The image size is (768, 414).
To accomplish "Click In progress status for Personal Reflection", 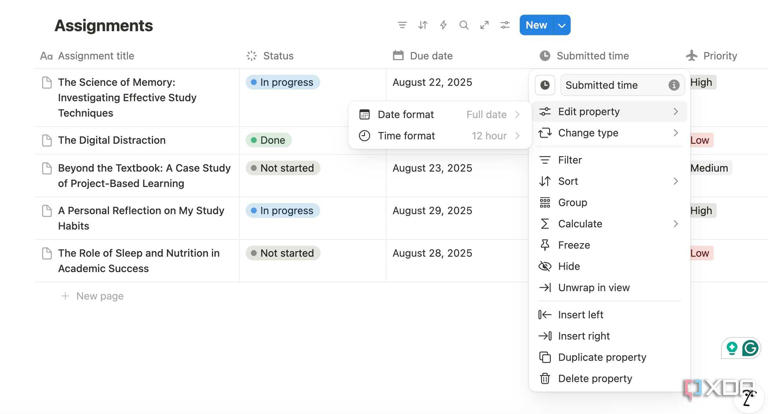I will tap(283, 211).
